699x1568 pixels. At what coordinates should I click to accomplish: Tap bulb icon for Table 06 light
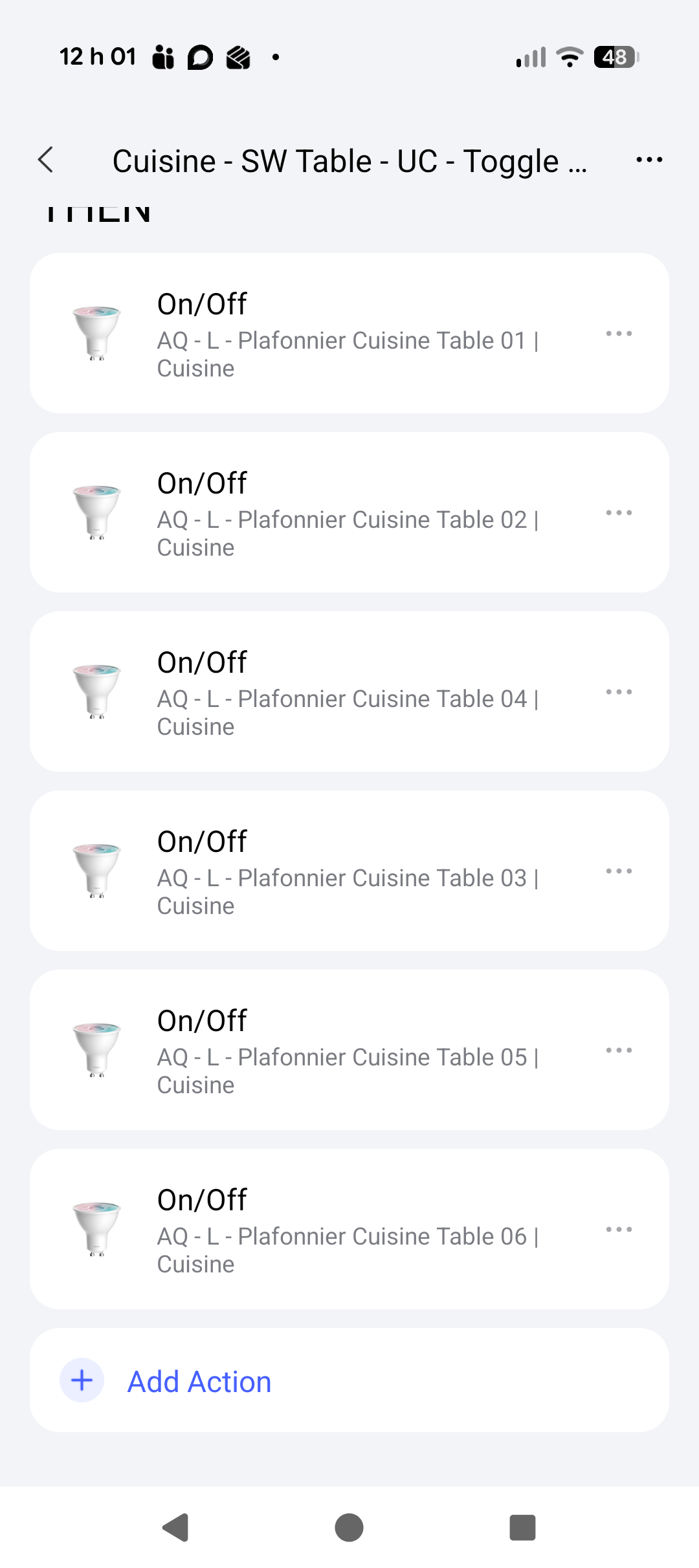point(96,1228)
